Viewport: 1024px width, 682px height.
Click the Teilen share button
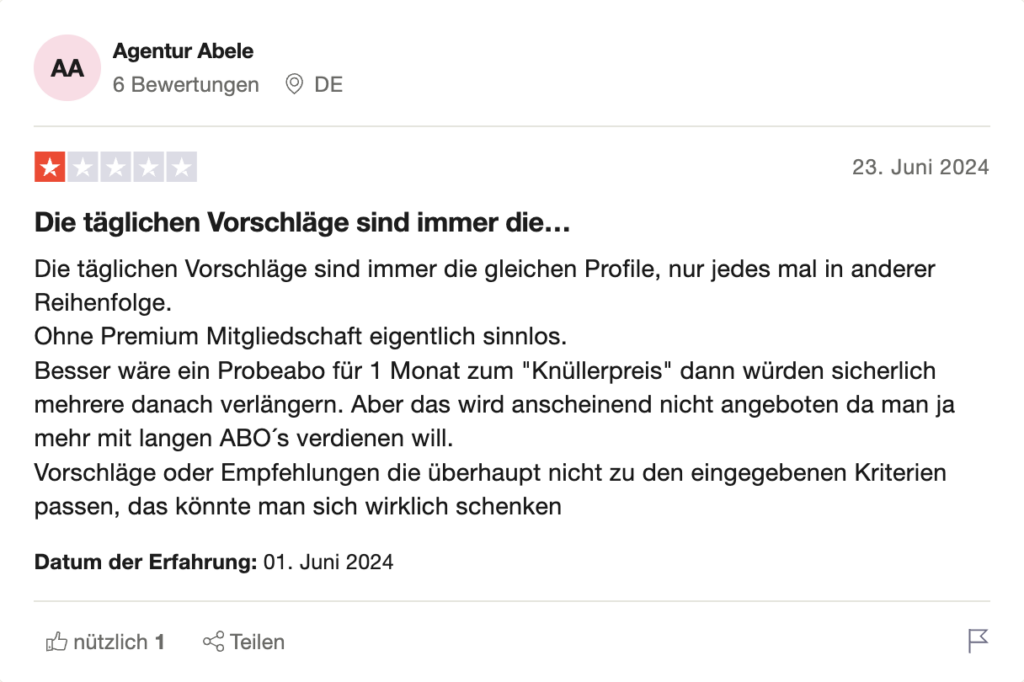244,642
